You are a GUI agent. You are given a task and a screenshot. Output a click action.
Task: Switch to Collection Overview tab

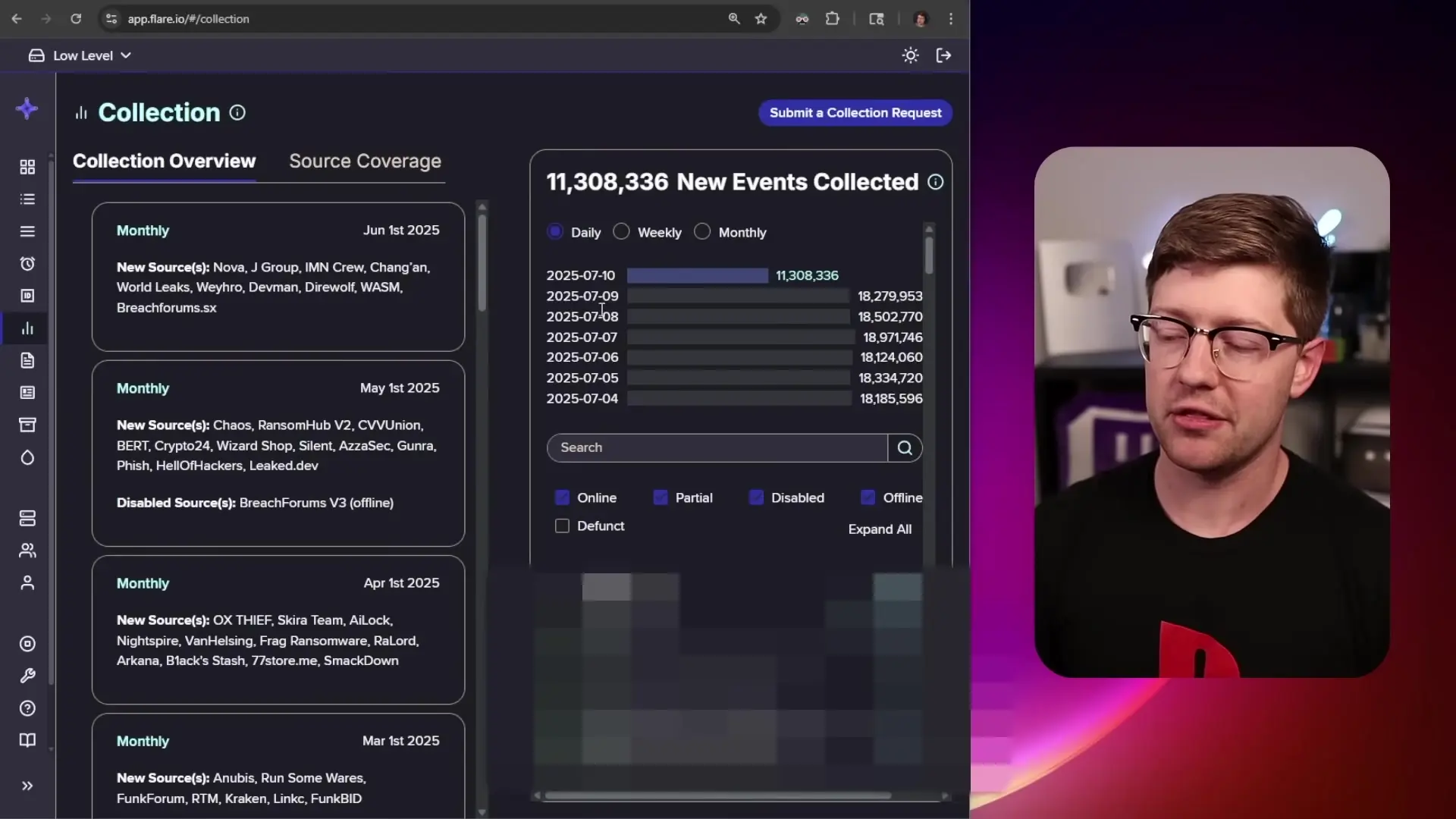click(165, 162)
